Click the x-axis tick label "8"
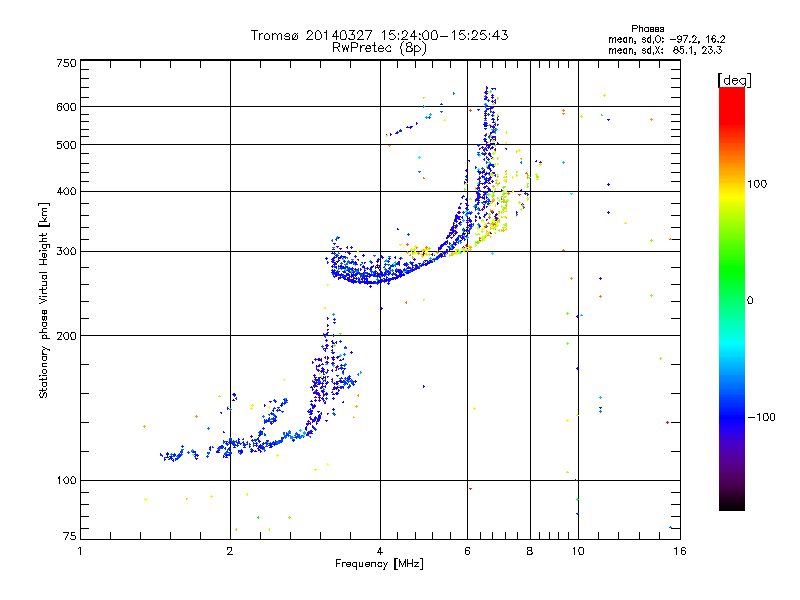The image size is (800, 600). [x=530, y=551]
